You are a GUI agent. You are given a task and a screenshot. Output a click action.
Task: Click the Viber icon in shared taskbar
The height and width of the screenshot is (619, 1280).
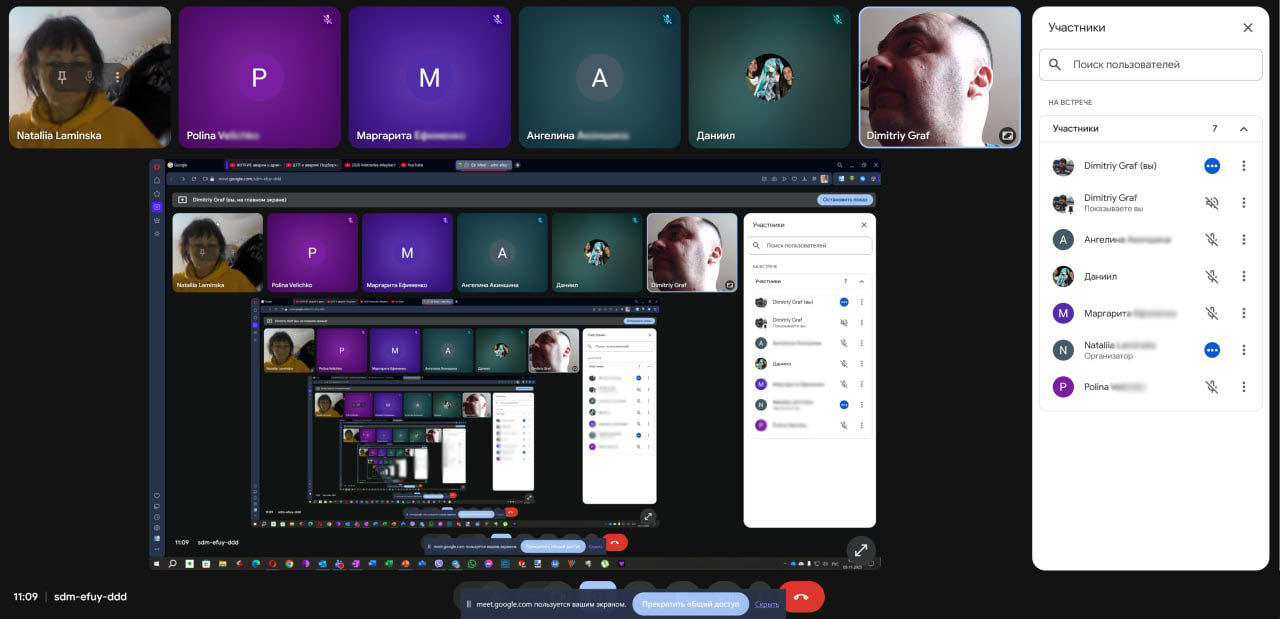[x=438, y=564]
